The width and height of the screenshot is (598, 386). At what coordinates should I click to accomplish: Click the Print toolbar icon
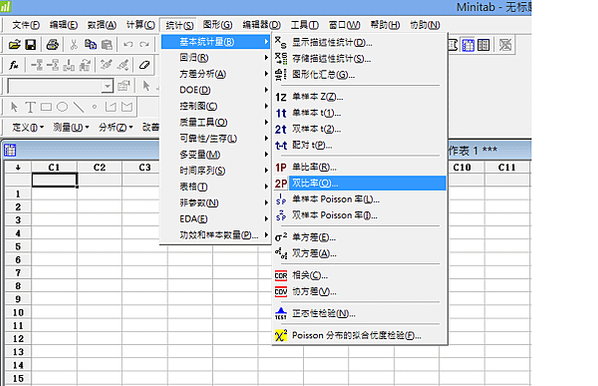pyautogui.click(x=52, y=45)
